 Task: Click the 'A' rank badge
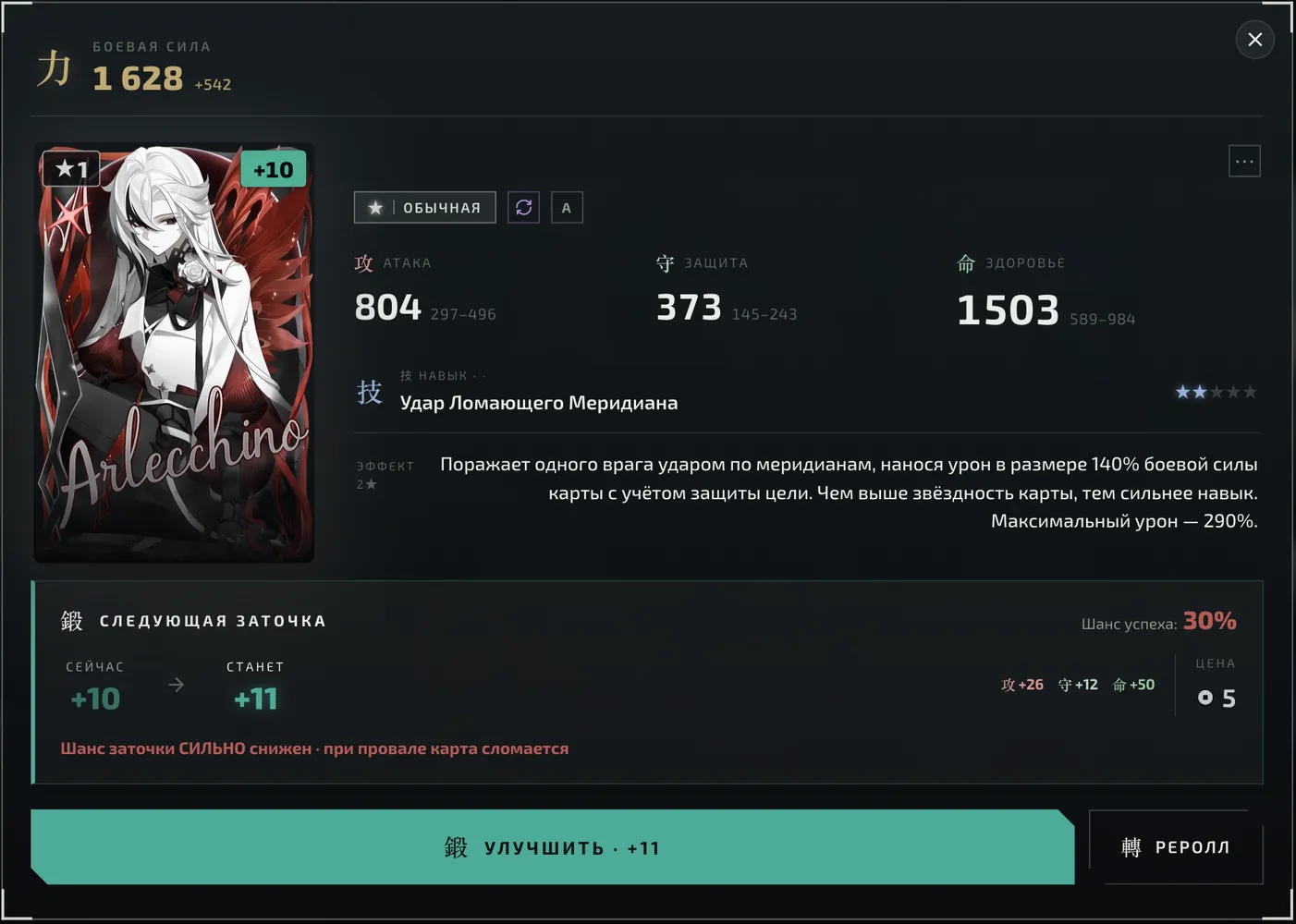pyautogui.click(x=567, y=207)
